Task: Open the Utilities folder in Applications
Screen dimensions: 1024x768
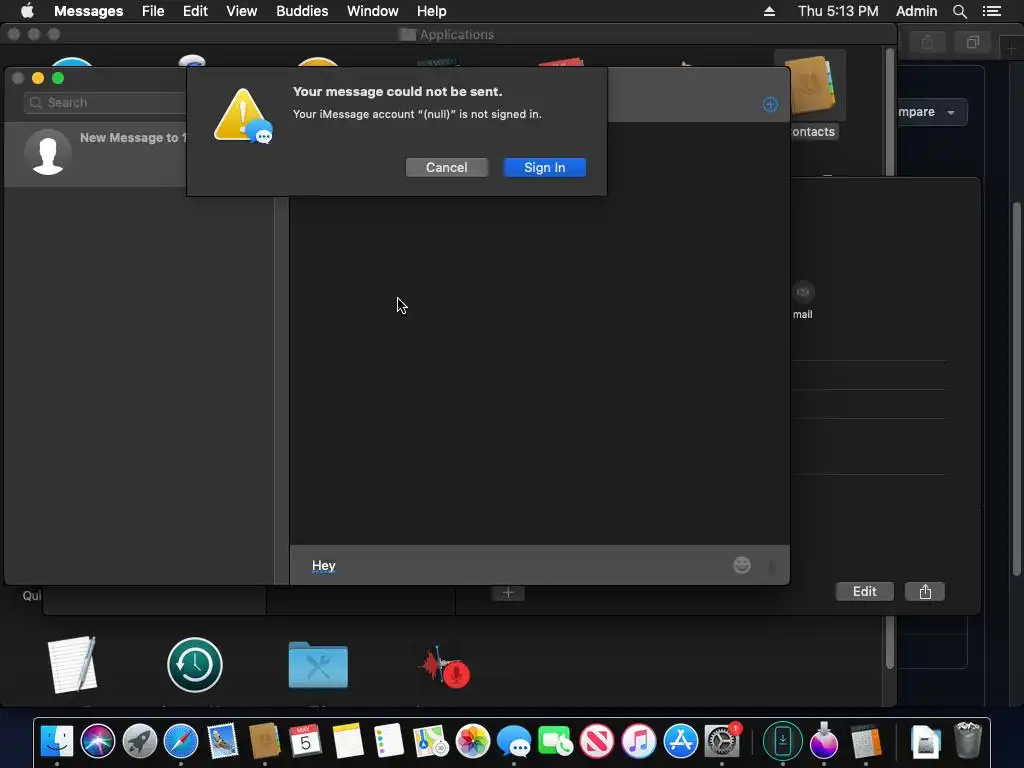Action: (318, 665)
